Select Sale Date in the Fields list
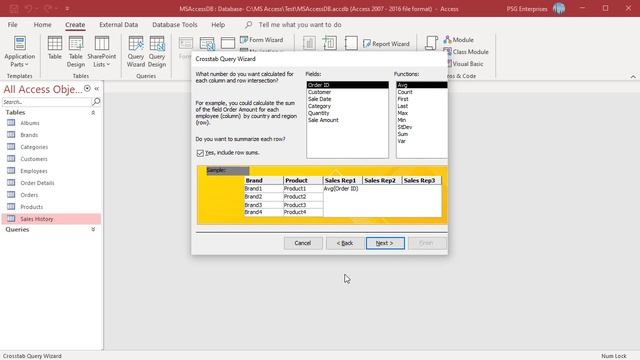The height and width of the screenshot is (360, 640). (347, 99)
